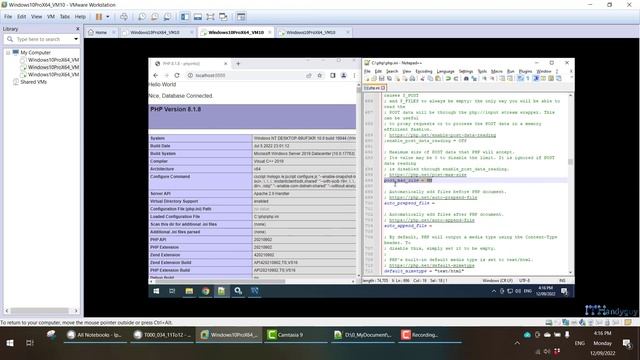Screen dimensions: 640x360
Task: Open the php.net auto-prepend-file link
Action: click(x=433, y=198)
